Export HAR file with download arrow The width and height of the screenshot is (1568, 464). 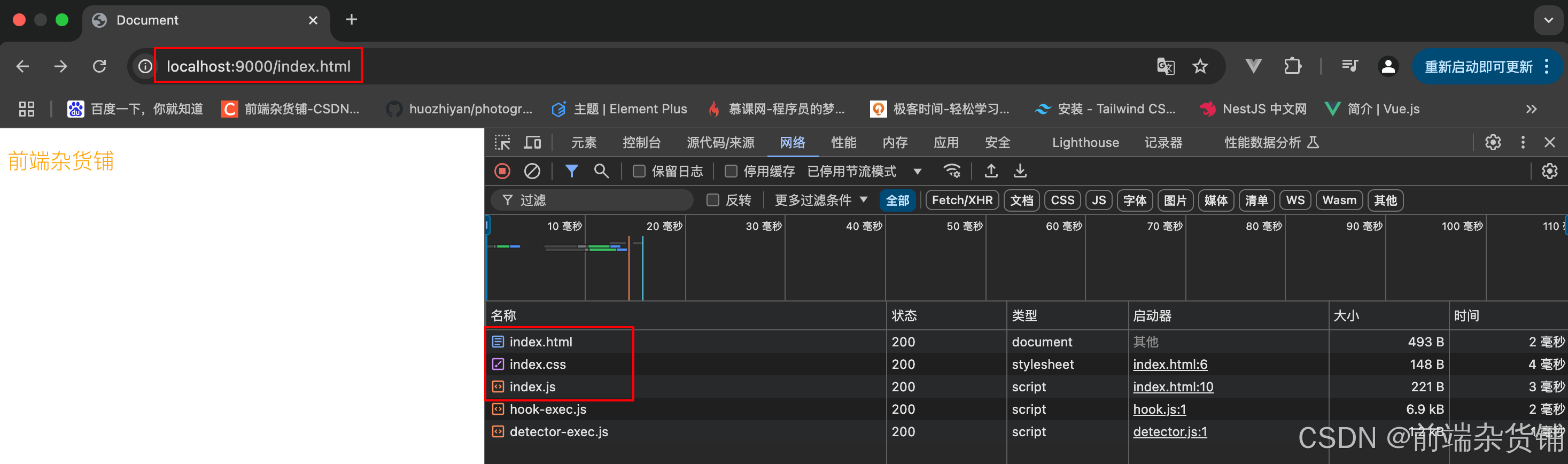[1020, 171]
